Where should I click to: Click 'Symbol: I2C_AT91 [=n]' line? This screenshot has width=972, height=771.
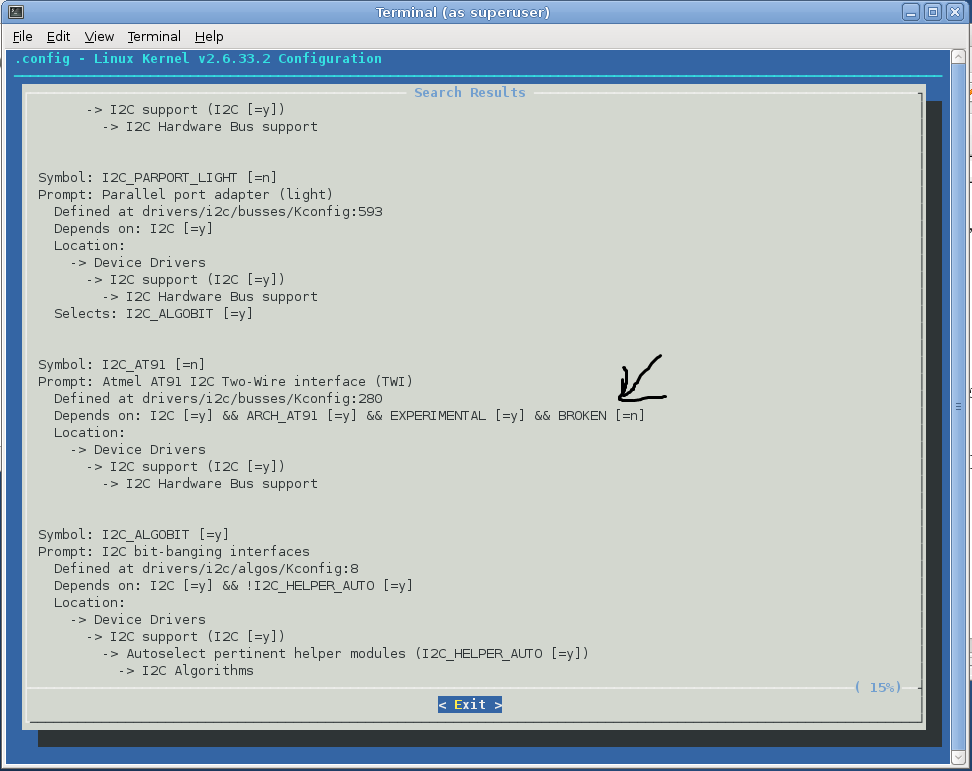coord(122,364)
